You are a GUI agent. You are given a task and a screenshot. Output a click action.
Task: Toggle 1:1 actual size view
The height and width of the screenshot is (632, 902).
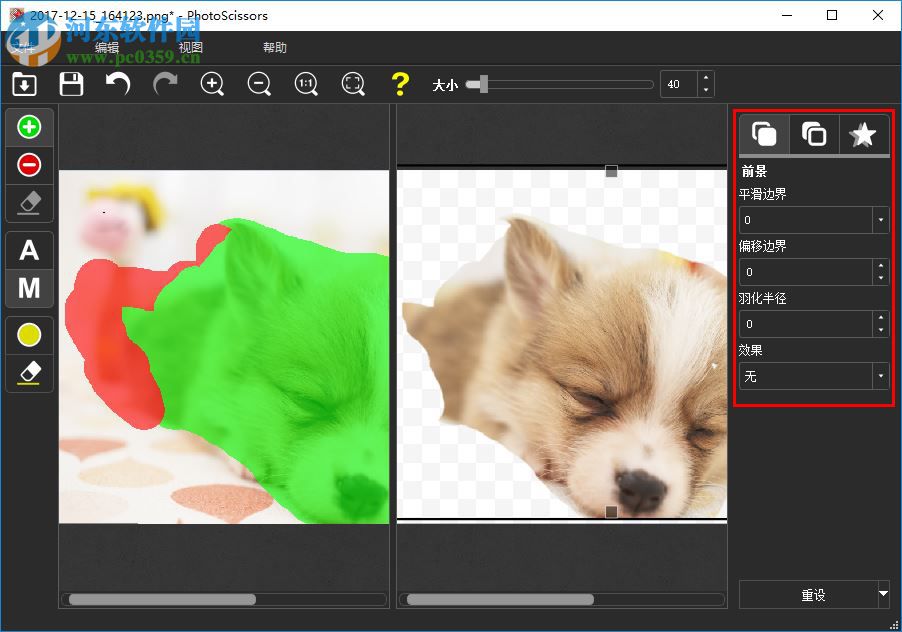point(306,84)
